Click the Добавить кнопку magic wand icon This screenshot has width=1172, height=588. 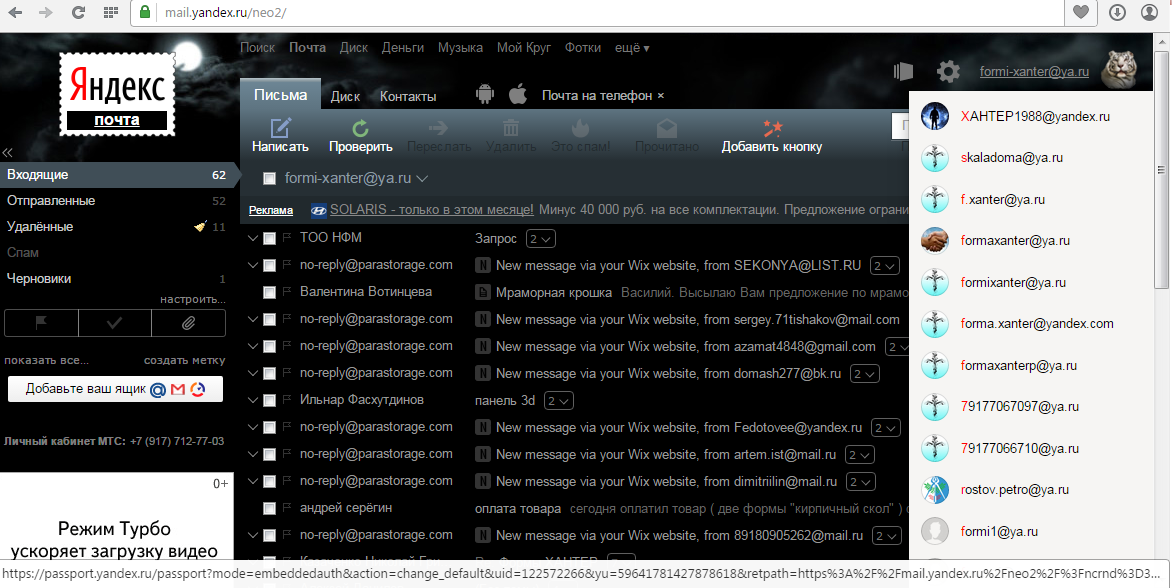[x=772, y=128]
